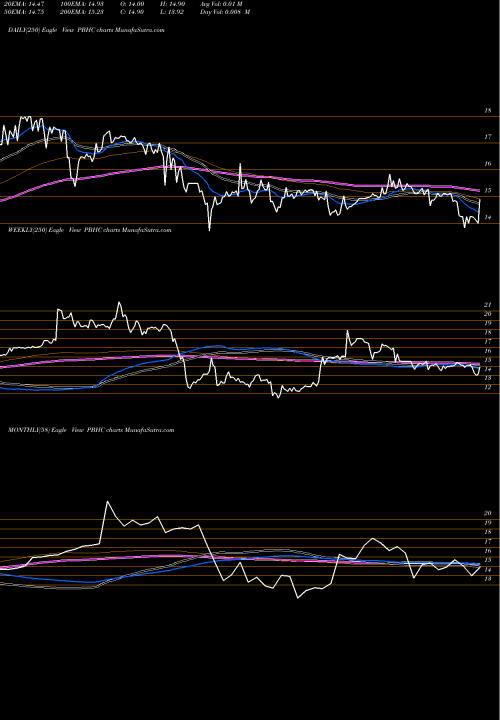Click the 16 price label on daily chart
The height and width of the screenshot is (720, 500).
pos(488,163)
